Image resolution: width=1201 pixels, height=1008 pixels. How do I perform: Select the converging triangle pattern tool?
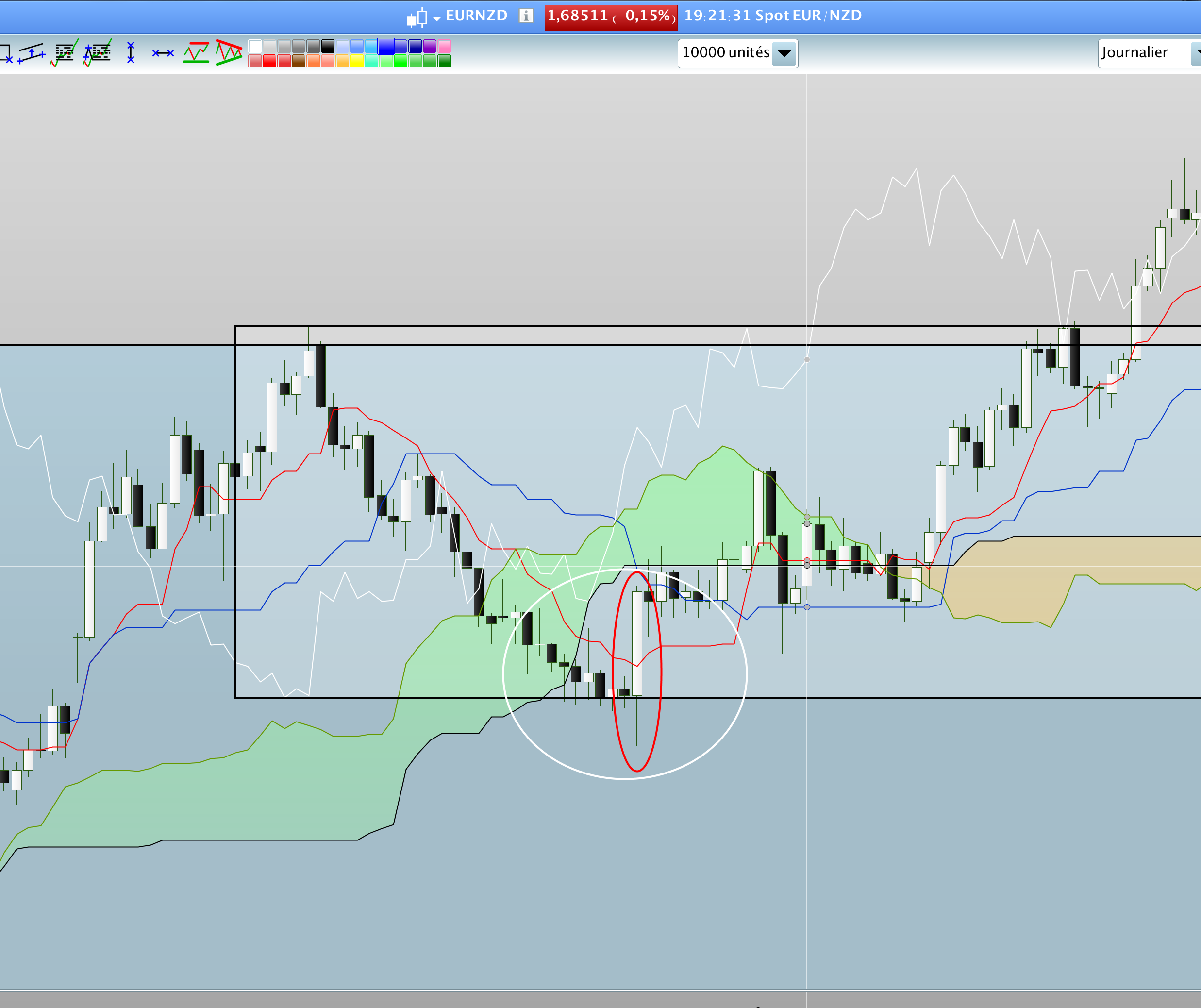229,52
